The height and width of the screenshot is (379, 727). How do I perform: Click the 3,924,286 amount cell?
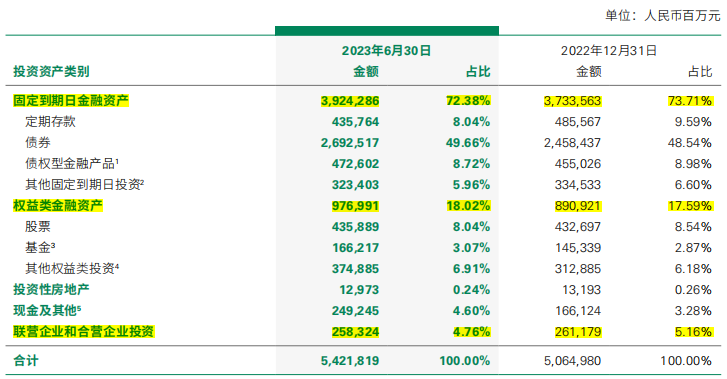tap(350, 101)
